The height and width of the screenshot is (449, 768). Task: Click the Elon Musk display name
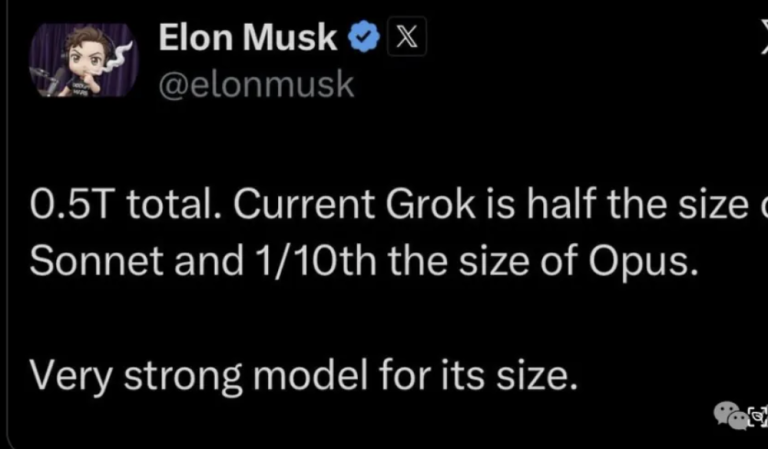coord(248,39)
